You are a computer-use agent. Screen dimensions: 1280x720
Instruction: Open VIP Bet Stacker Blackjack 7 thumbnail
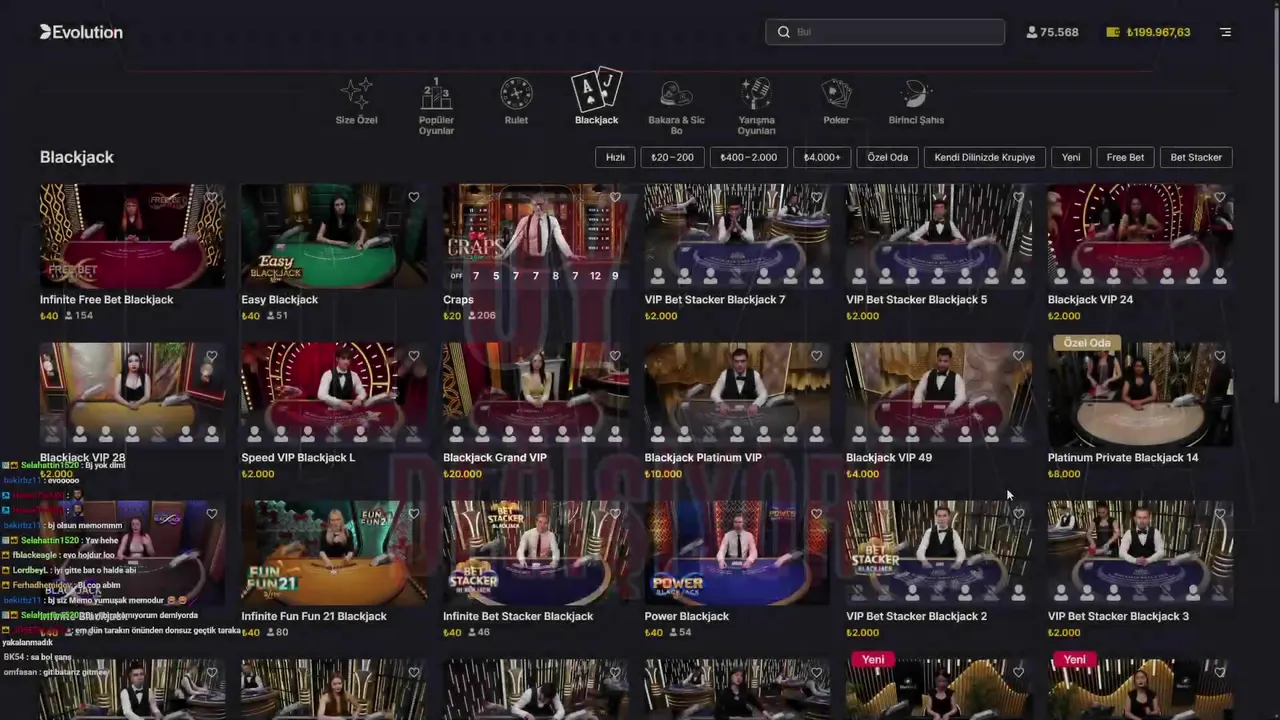737,236
